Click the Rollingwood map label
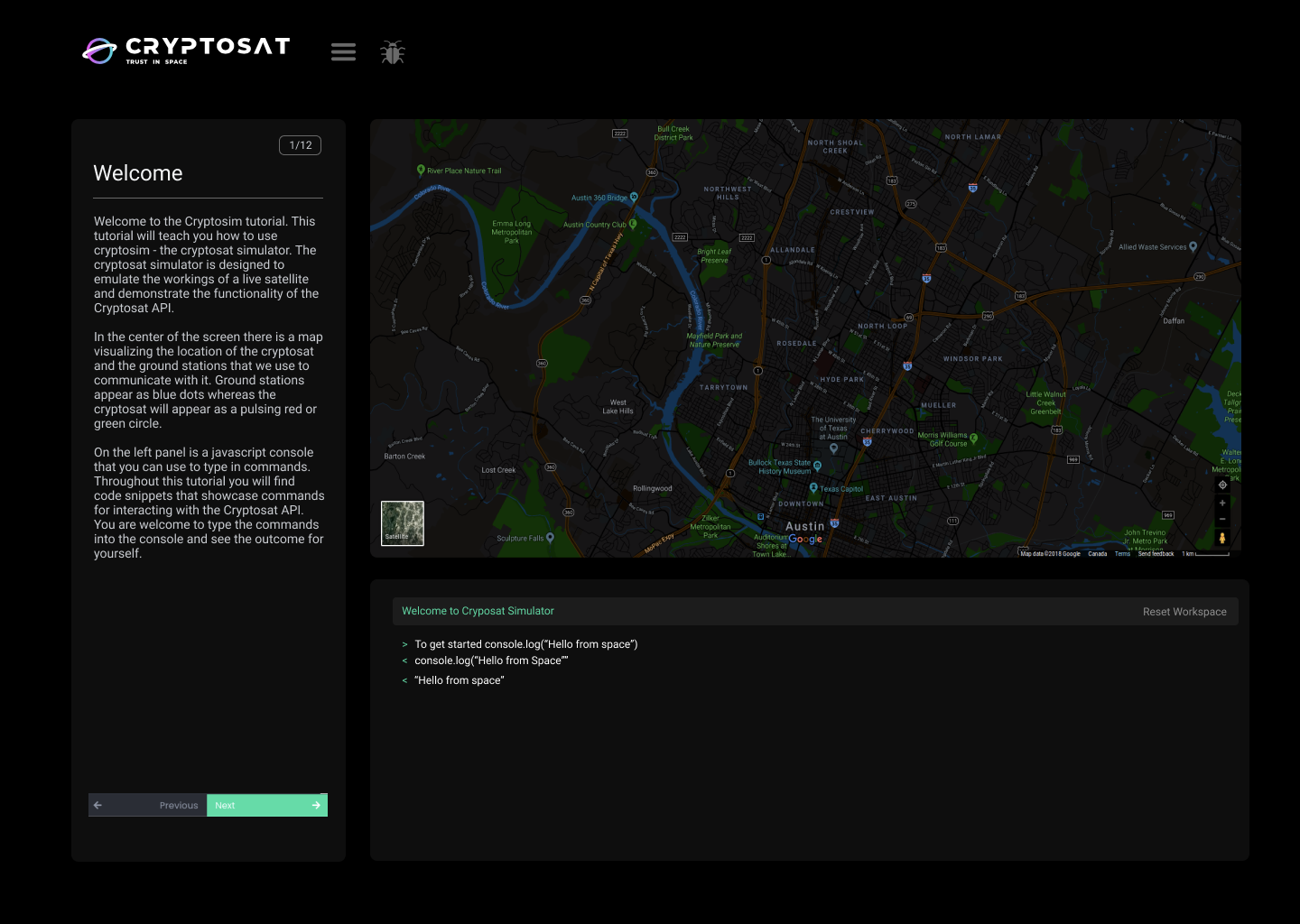The image size is (1300, 924). point(653,488)
